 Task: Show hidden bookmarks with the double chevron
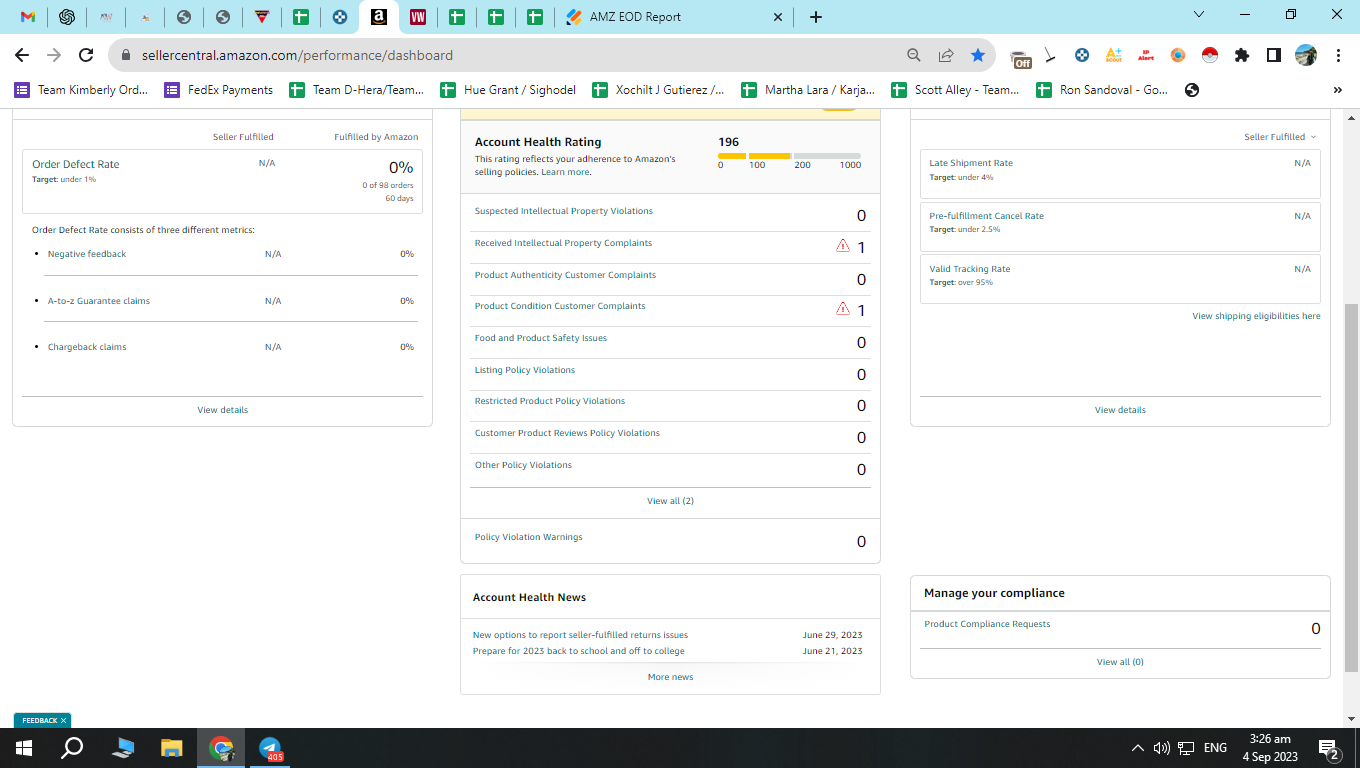1338,90
